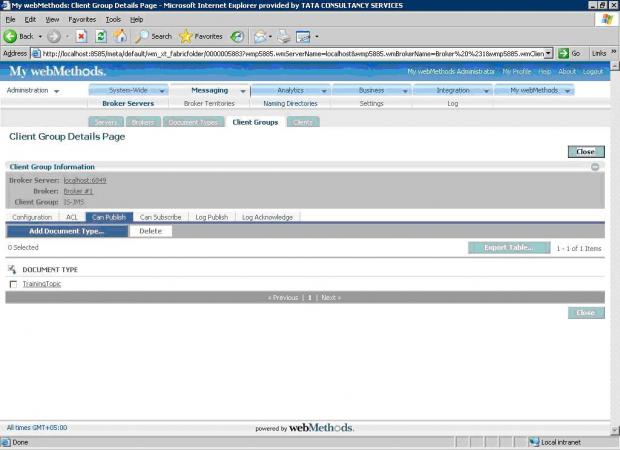Open the Favorites menu
620x450 pixels.
82,19
